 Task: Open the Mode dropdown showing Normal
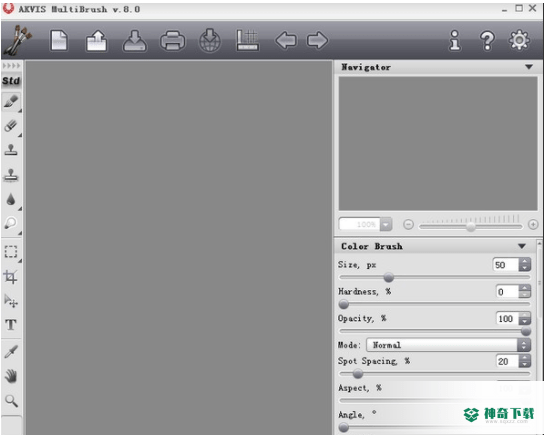point(448,345)
